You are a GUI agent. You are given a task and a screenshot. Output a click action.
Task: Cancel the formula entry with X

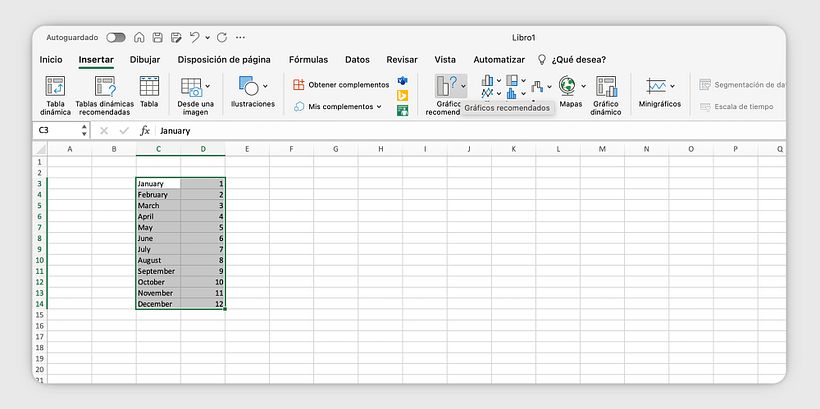pyautogui.click(x=104, y=131)
